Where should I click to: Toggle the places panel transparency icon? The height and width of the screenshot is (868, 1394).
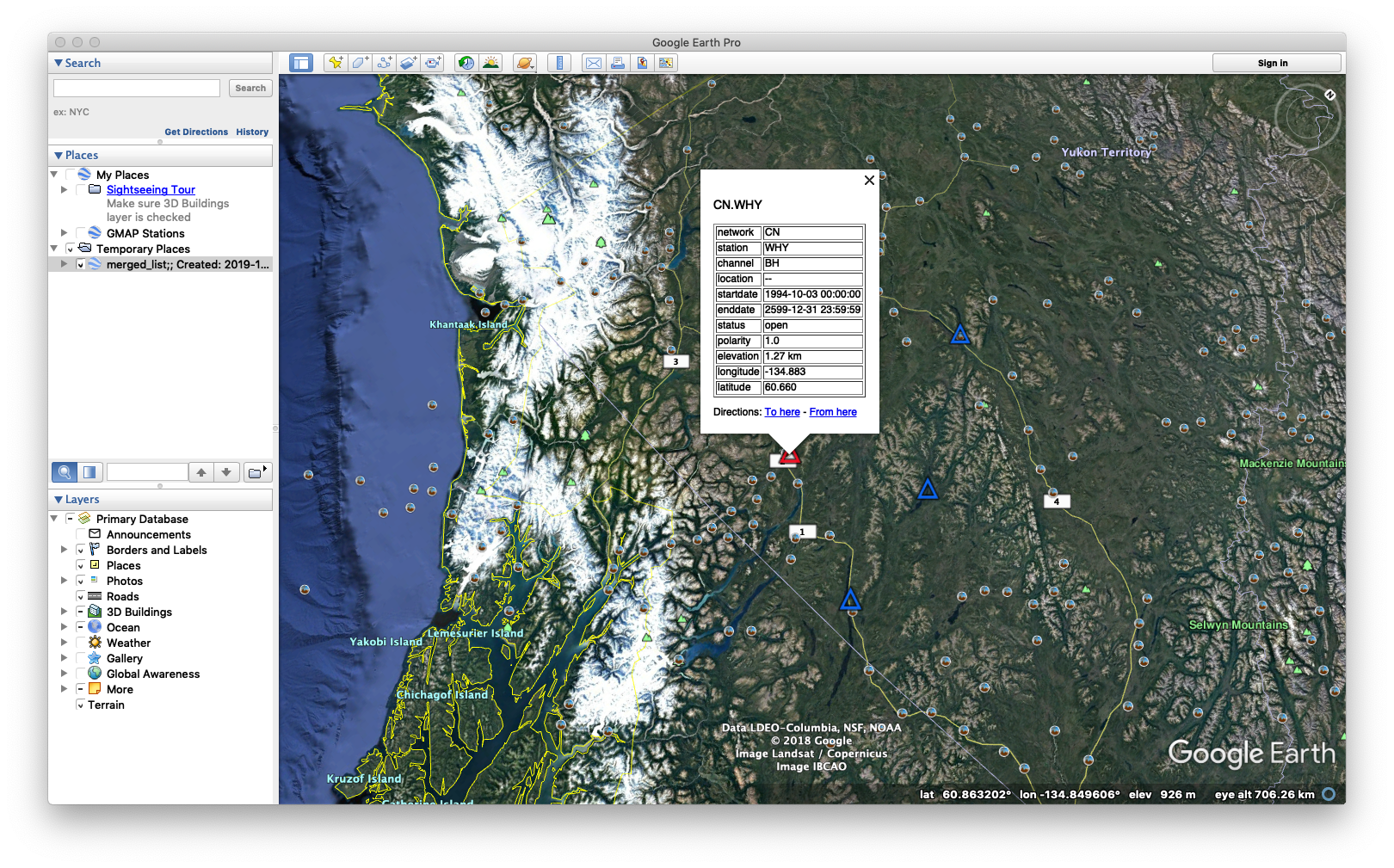pos(89,472)
